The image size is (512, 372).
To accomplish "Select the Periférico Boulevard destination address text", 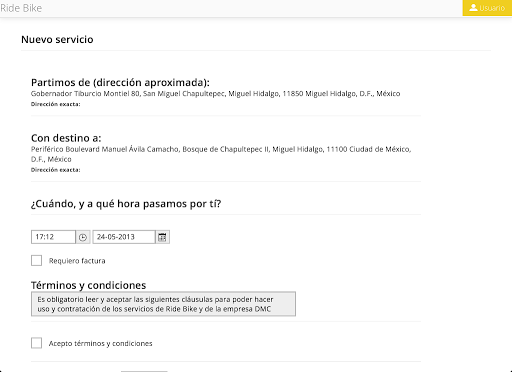I will point(221,154).
